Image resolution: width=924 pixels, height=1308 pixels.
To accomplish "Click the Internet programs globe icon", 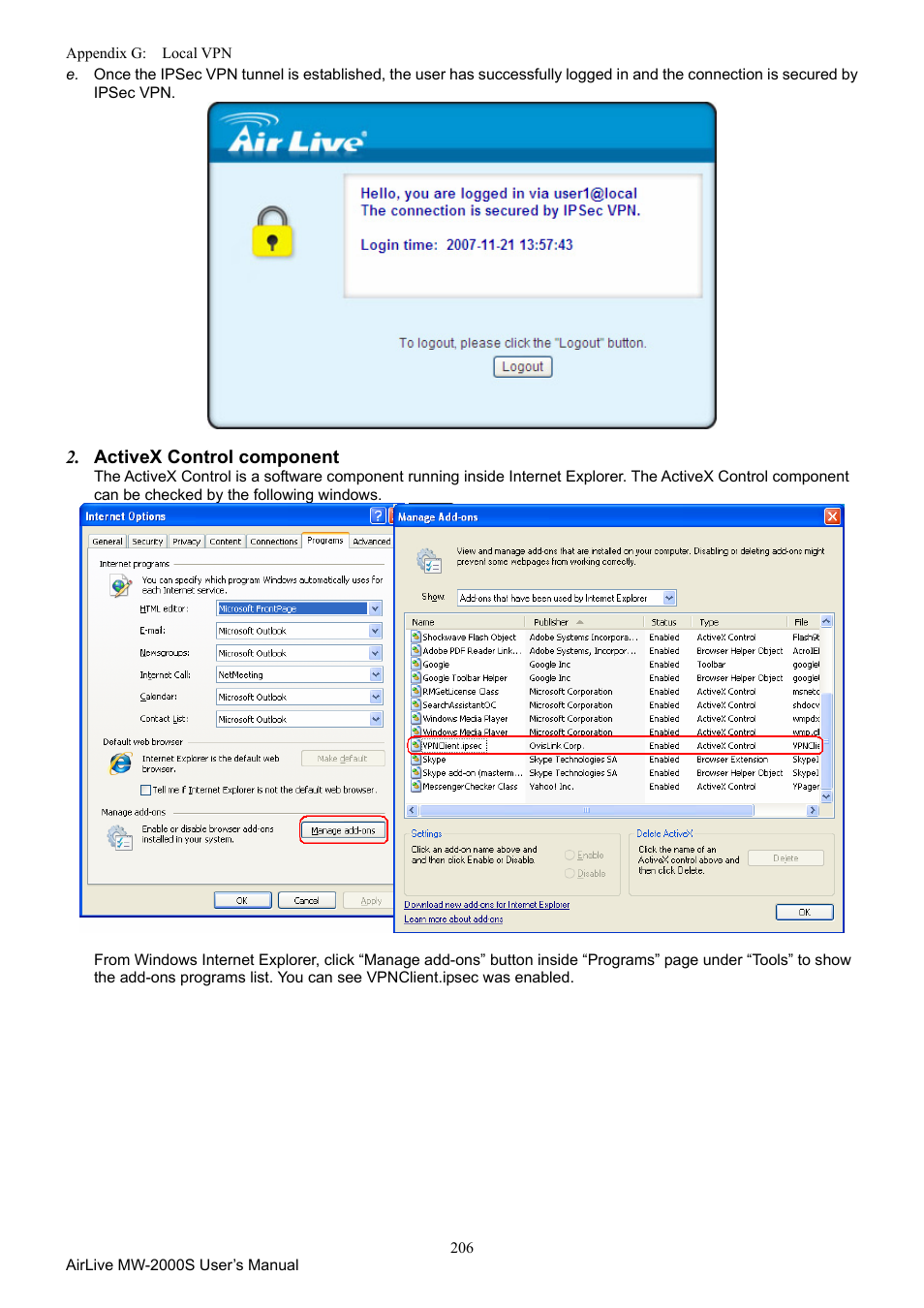I will tap(120, 585).
